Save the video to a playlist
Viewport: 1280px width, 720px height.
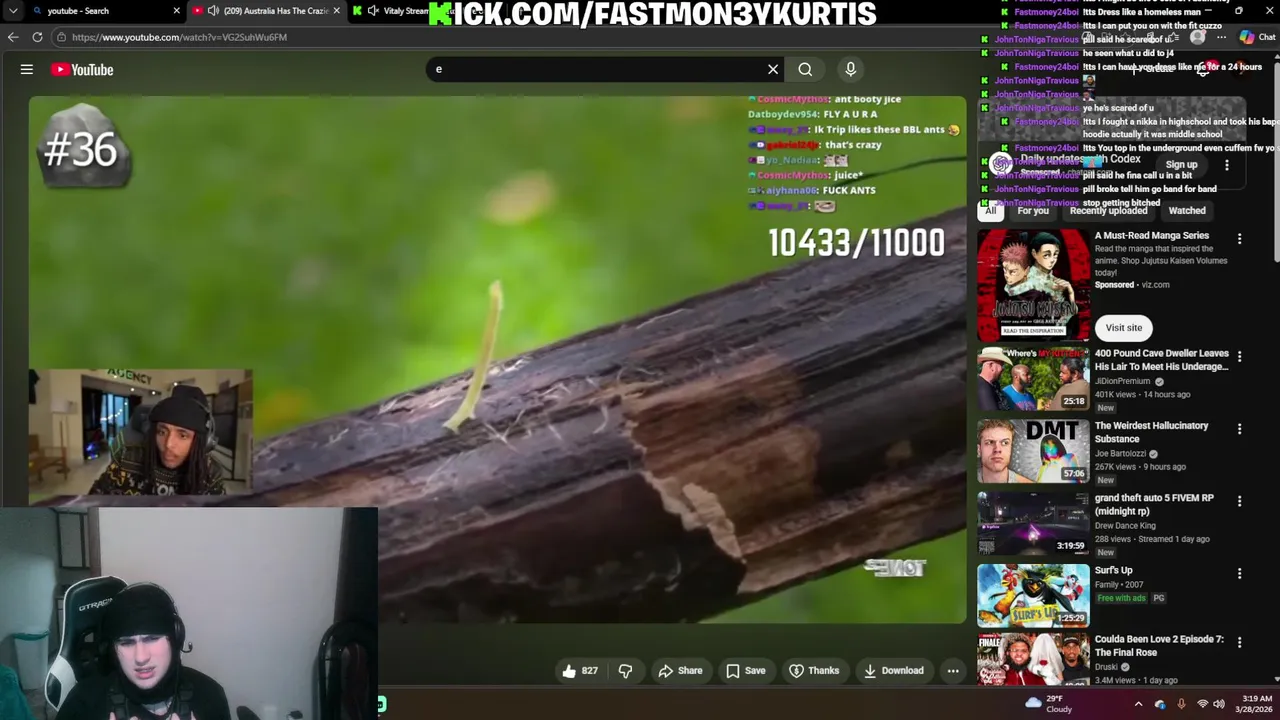click(x=745, y=671)
